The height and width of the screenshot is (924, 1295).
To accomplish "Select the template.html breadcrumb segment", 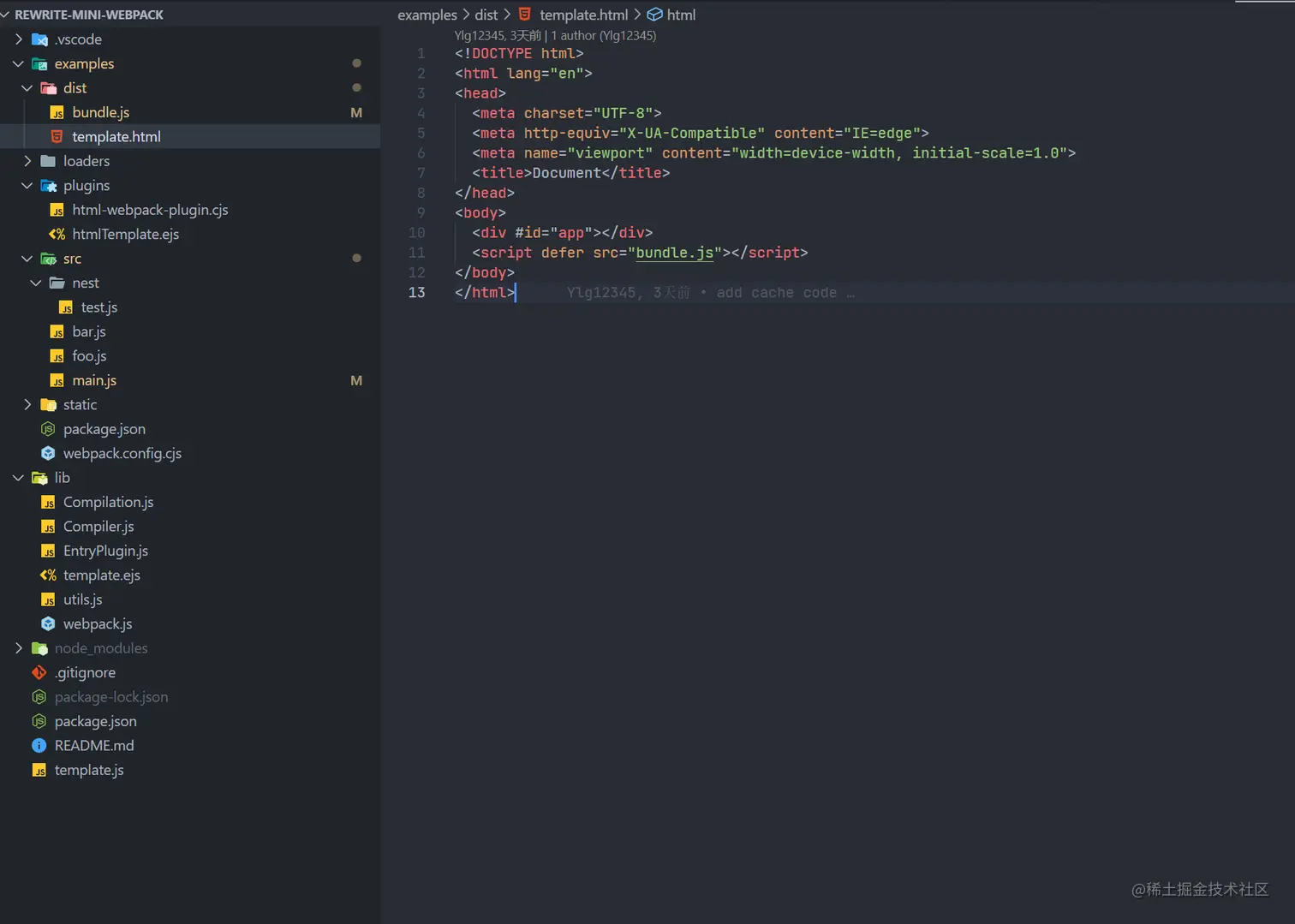I will [x=583, y=15].
